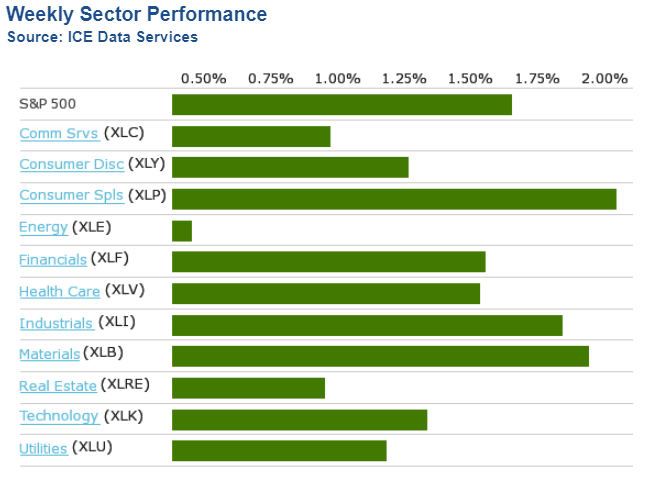
Task: Open the Energy sector link
Action: 43,228
